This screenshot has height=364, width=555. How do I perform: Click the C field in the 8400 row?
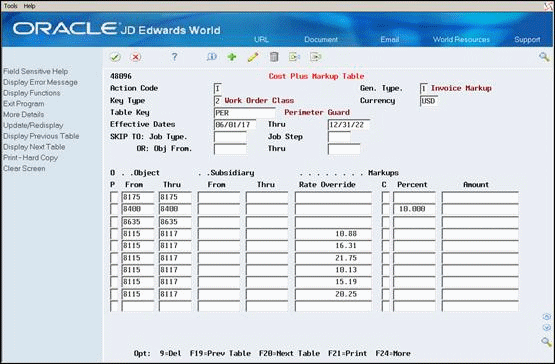(x=386, y=209)
